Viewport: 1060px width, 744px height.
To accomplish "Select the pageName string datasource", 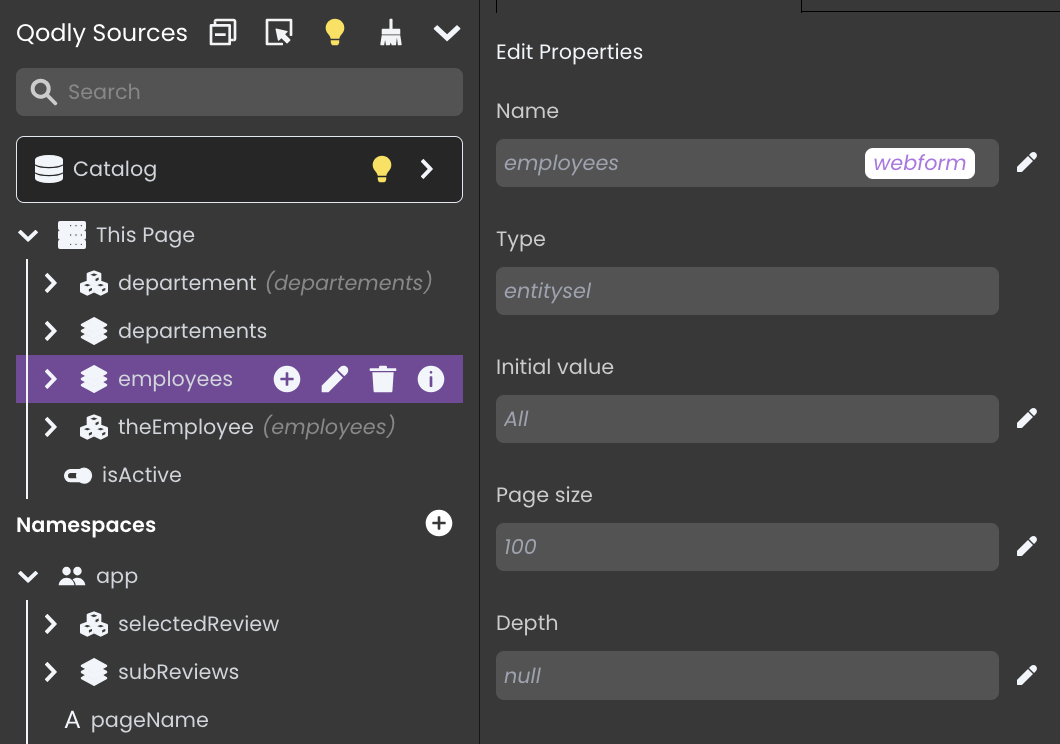I will tap(149, 720).
